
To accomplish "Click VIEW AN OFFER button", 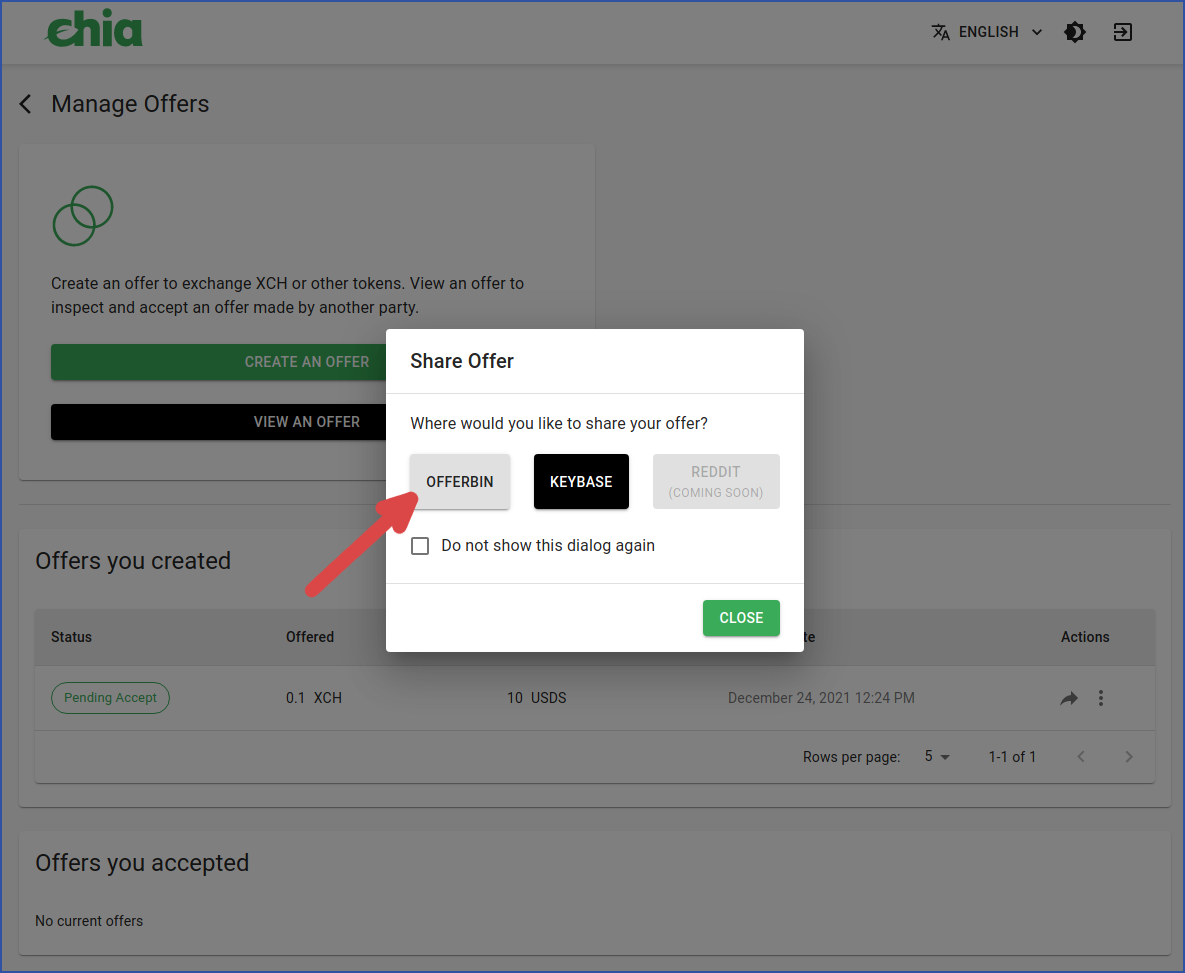I will click(218, 422).
